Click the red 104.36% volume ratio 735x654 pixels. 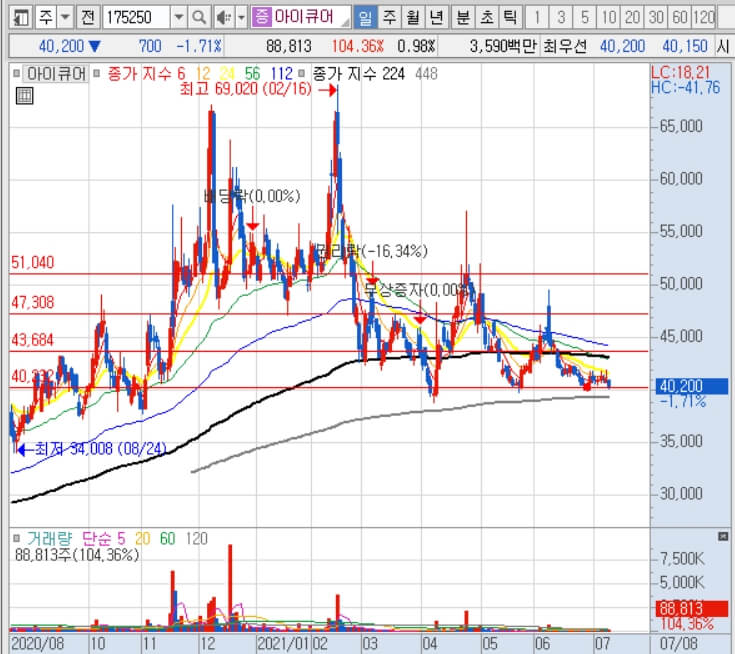point(358,46)
